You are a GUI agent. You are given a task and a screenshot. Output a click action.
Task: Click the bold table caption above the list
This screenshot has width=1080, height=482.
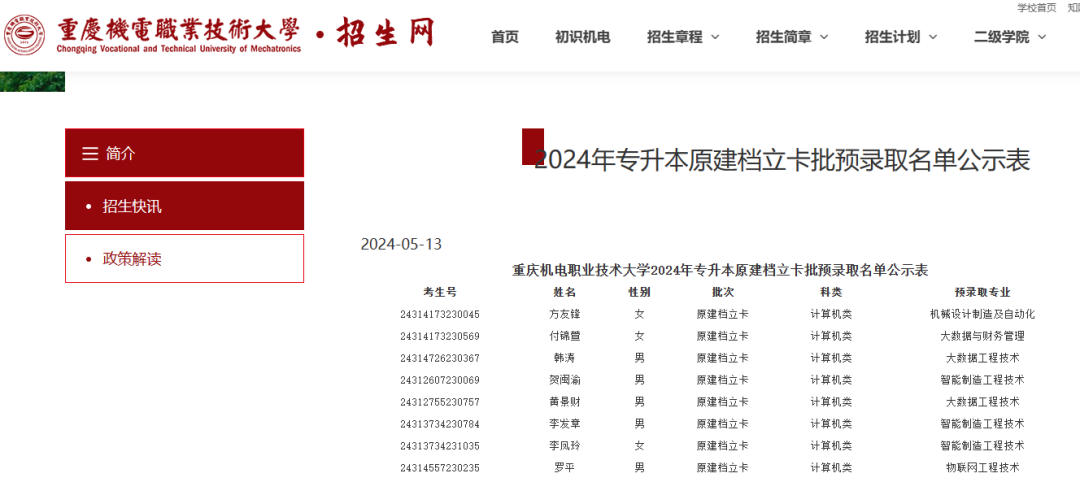pyautogui.click(x=720, y=271)
